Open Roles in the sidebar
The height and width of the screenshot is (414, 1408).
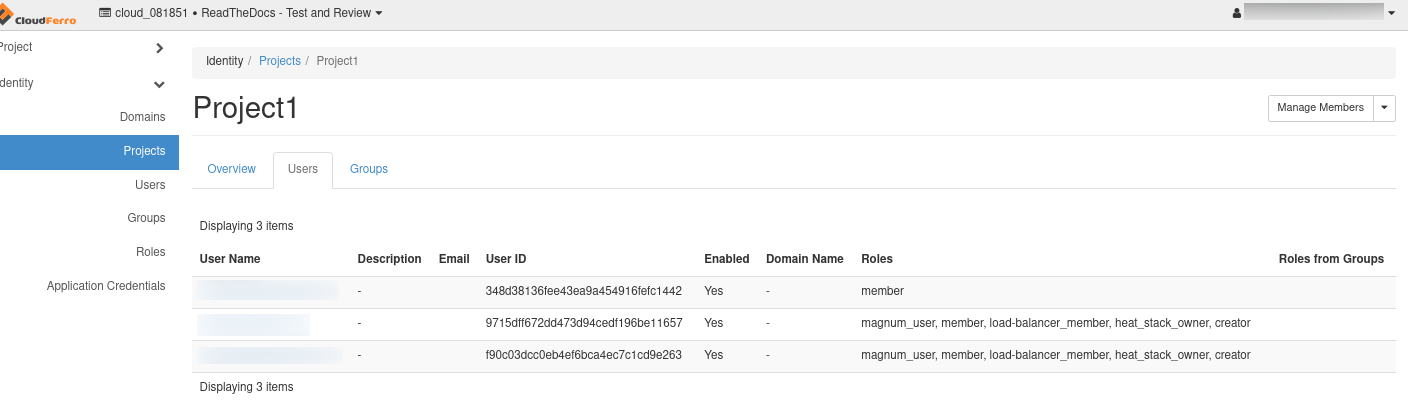(150, 252)
